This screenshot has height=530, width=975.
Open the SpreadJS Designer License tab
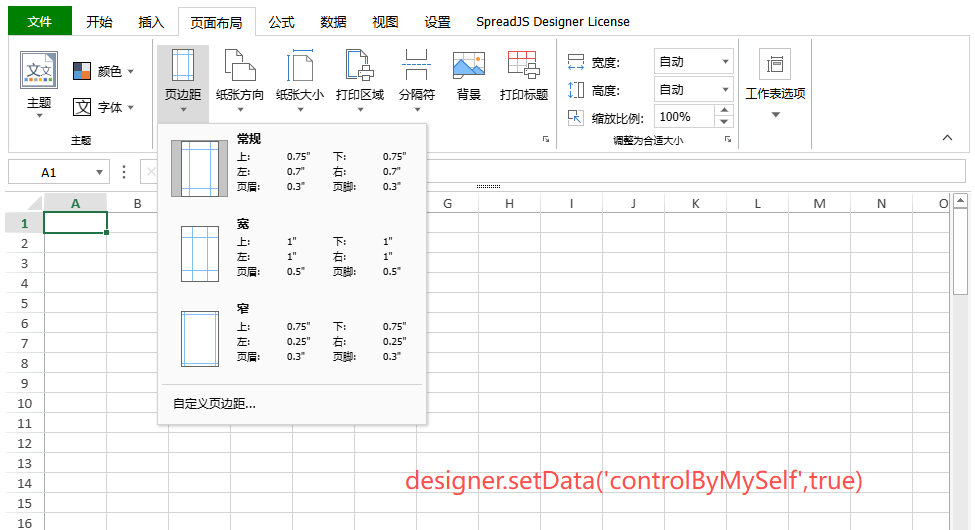(x=553, y=22)
